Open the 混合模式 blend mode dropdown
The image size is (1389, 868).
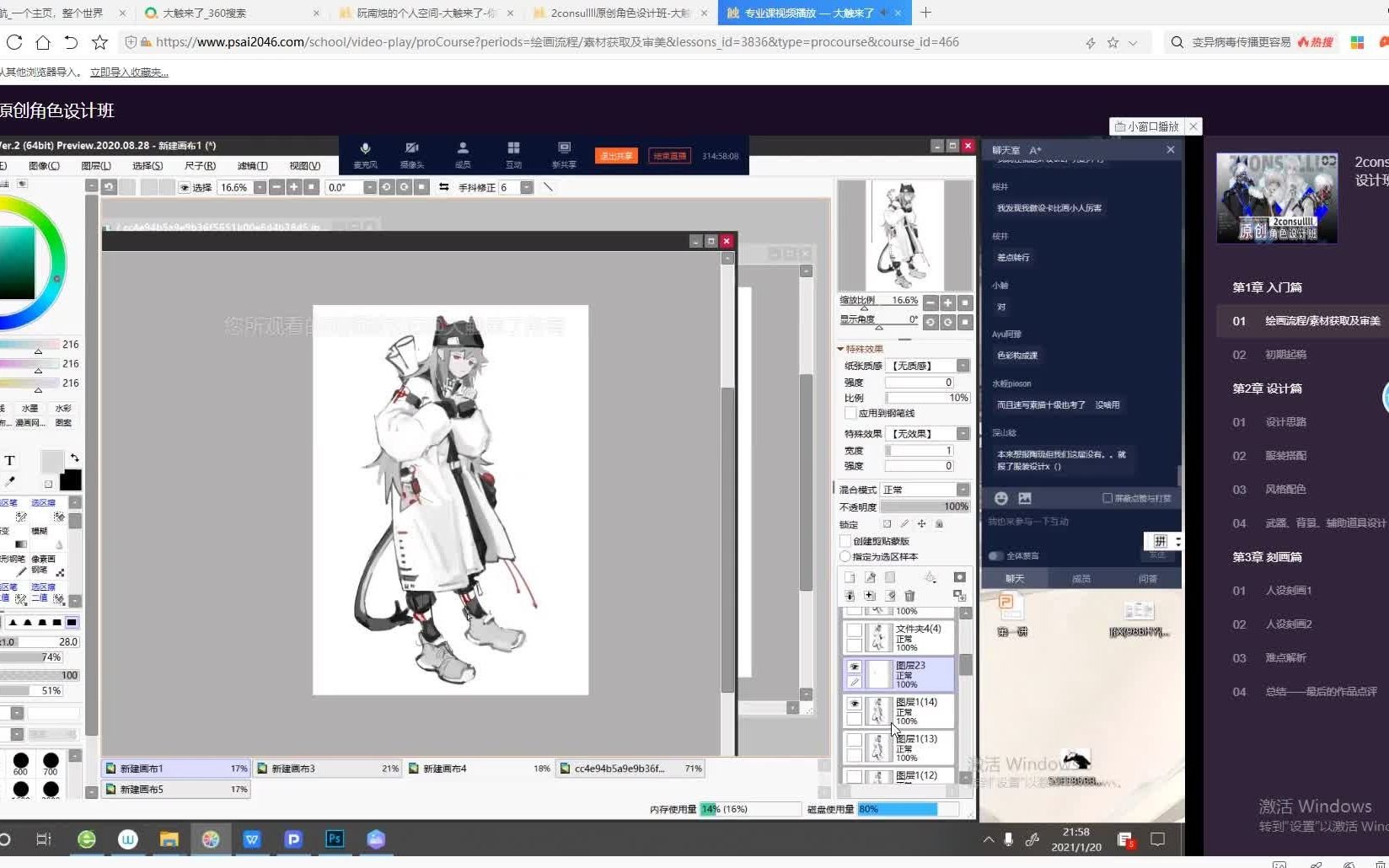click(963, 490)
